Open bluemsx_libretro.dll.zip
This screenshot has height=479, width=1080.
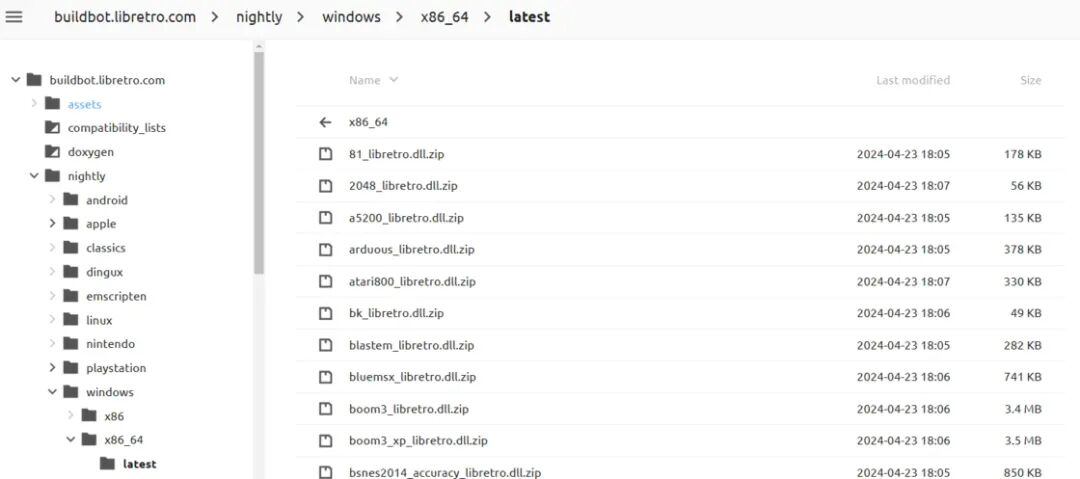pyautogui.click(x=413, y=377)
